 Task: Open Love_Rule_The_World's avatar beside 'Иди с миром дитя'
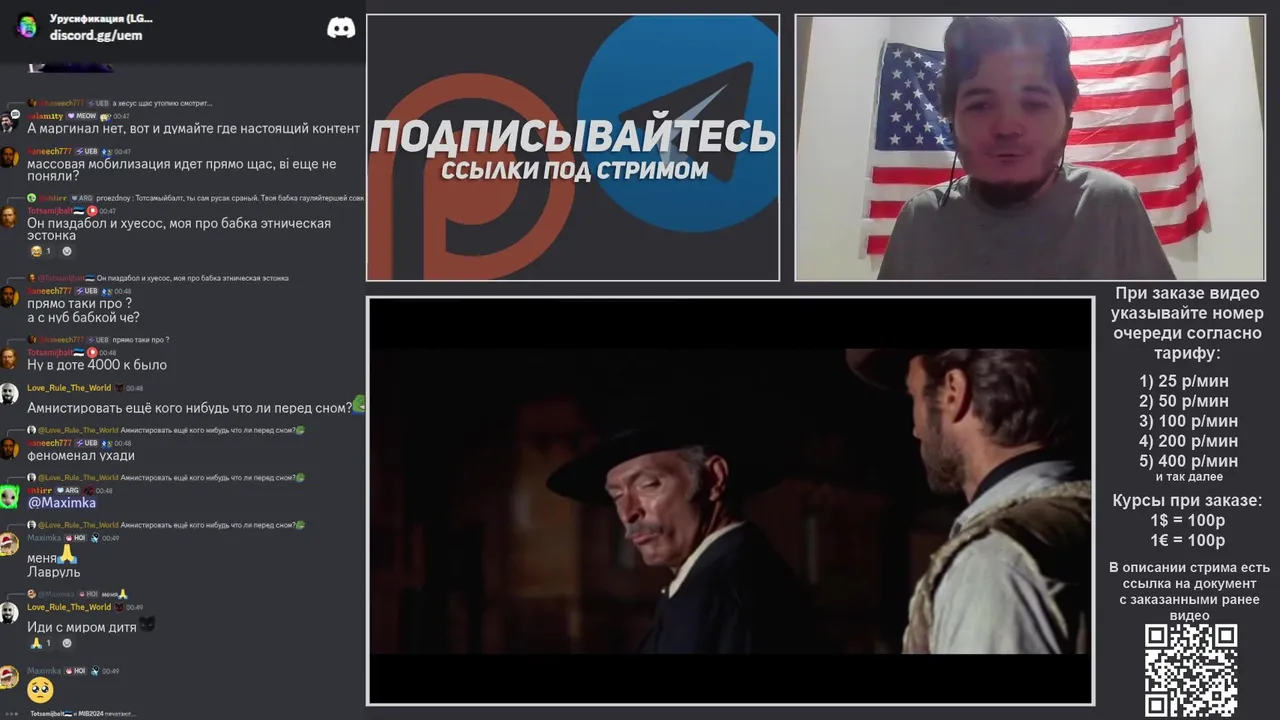(x=9, y=613)
